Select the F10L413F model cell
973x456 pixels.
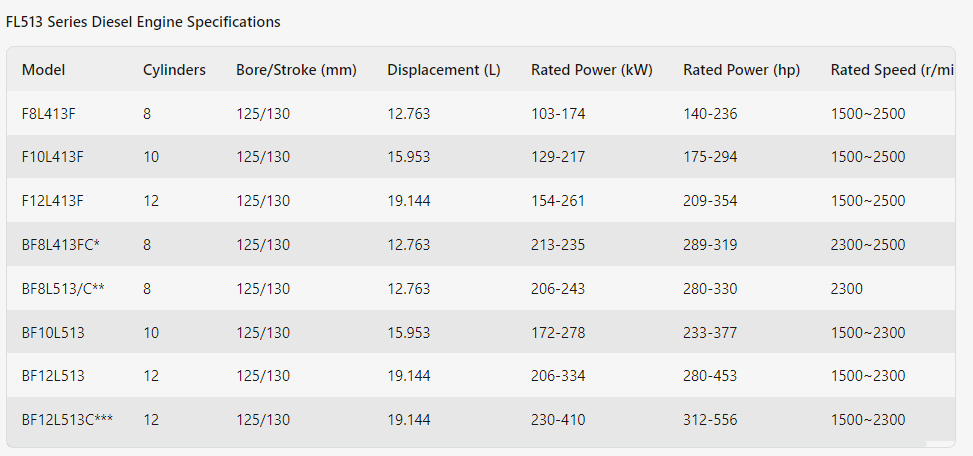(53, 157)
